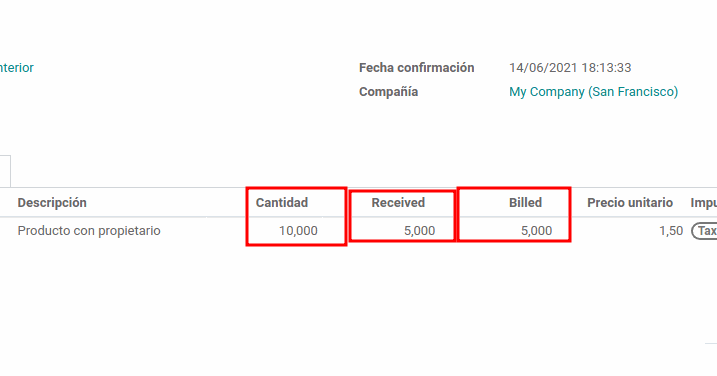
Task: Sort order lines by Billed column header
Action: tap(525, 203)
